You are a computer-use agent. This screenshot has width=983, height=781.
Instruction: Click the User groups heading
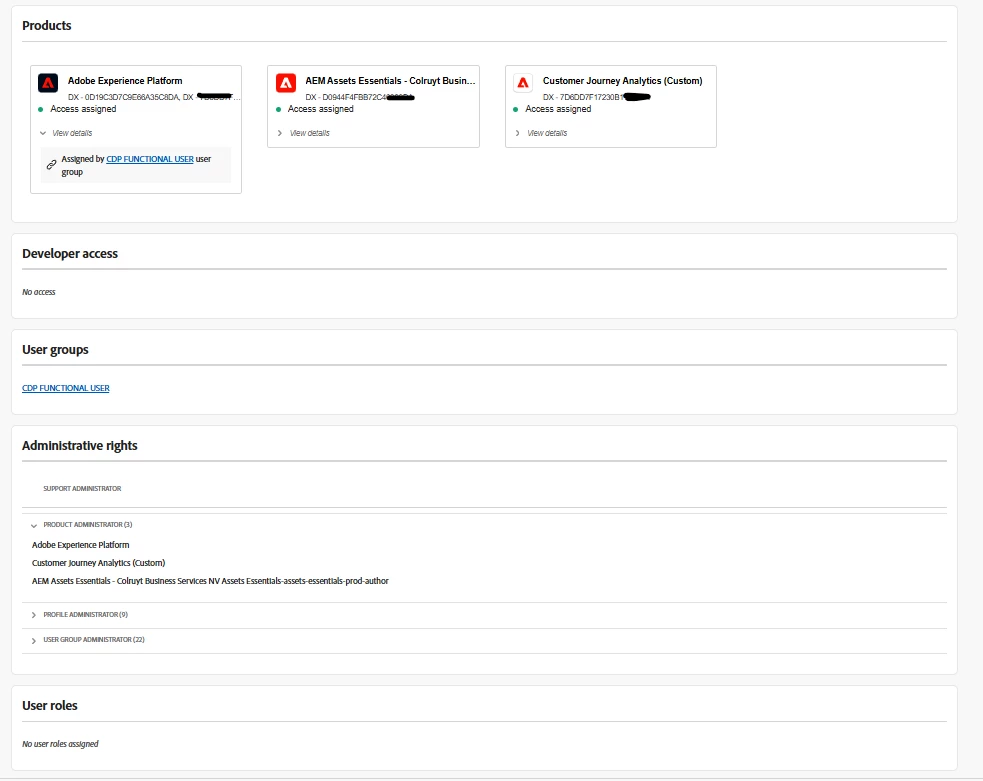[x=55, y=350]
